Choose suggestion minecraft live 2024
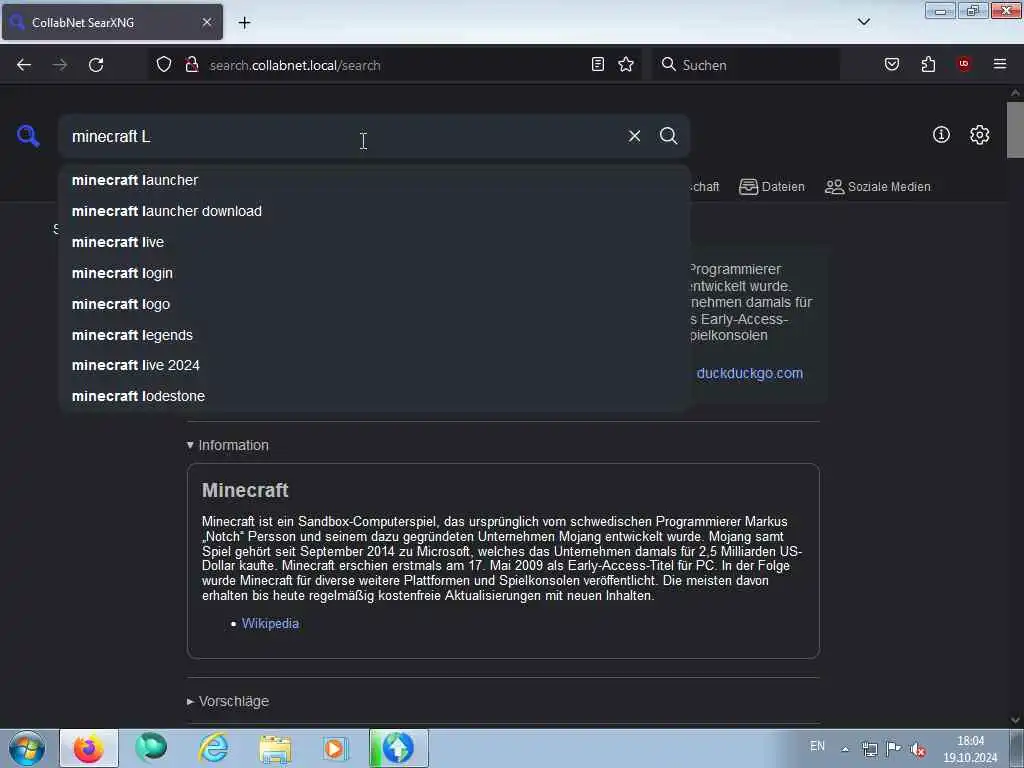This screenshot has width=1024, height=768. pos(374,365)
